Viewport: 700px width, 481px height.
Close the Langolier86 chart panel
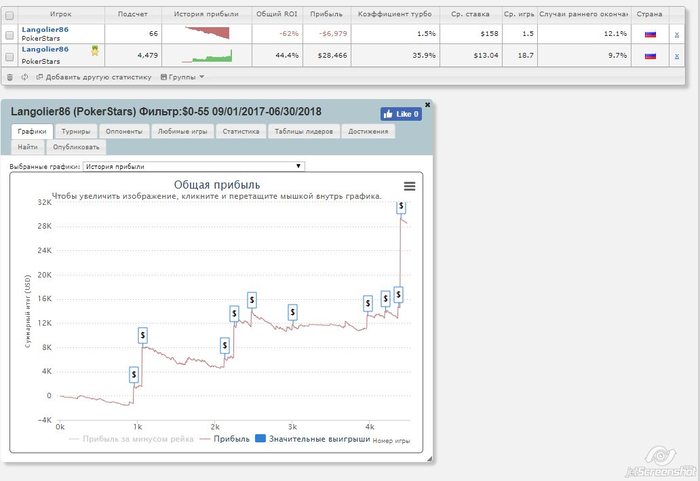pos(427,105)
